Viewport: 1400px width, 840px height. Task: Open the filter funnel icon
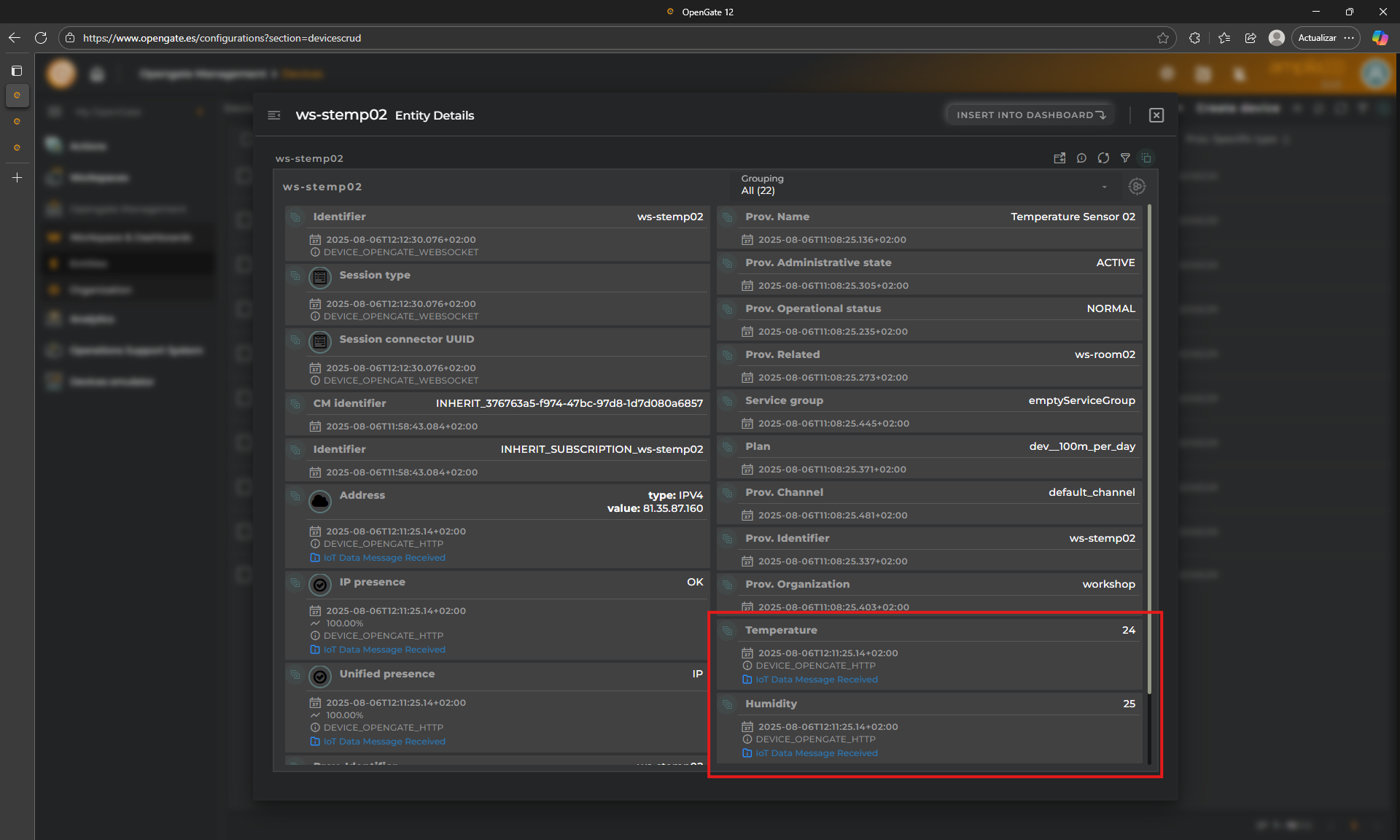click(1125, 158)
